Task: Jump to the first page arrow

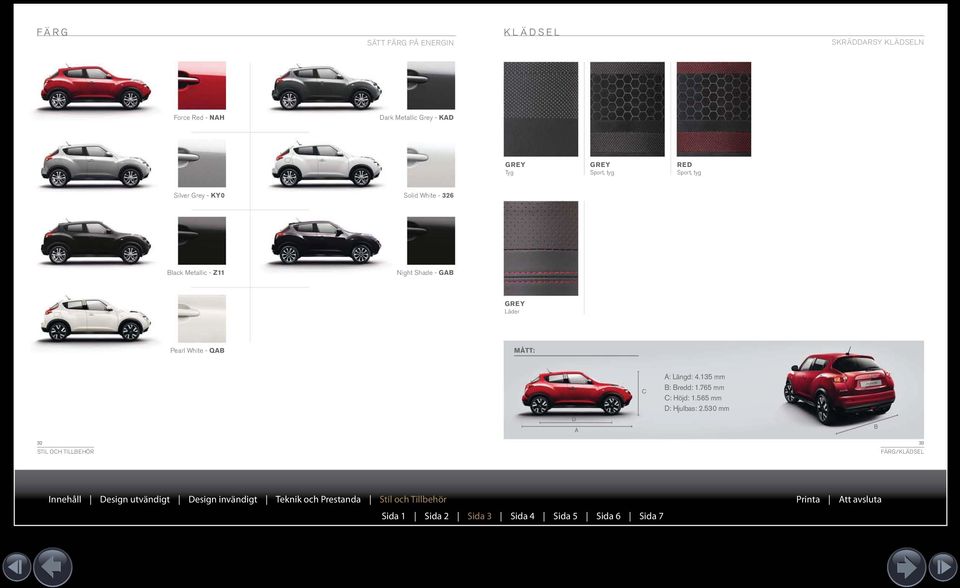Action: [17, 567]
